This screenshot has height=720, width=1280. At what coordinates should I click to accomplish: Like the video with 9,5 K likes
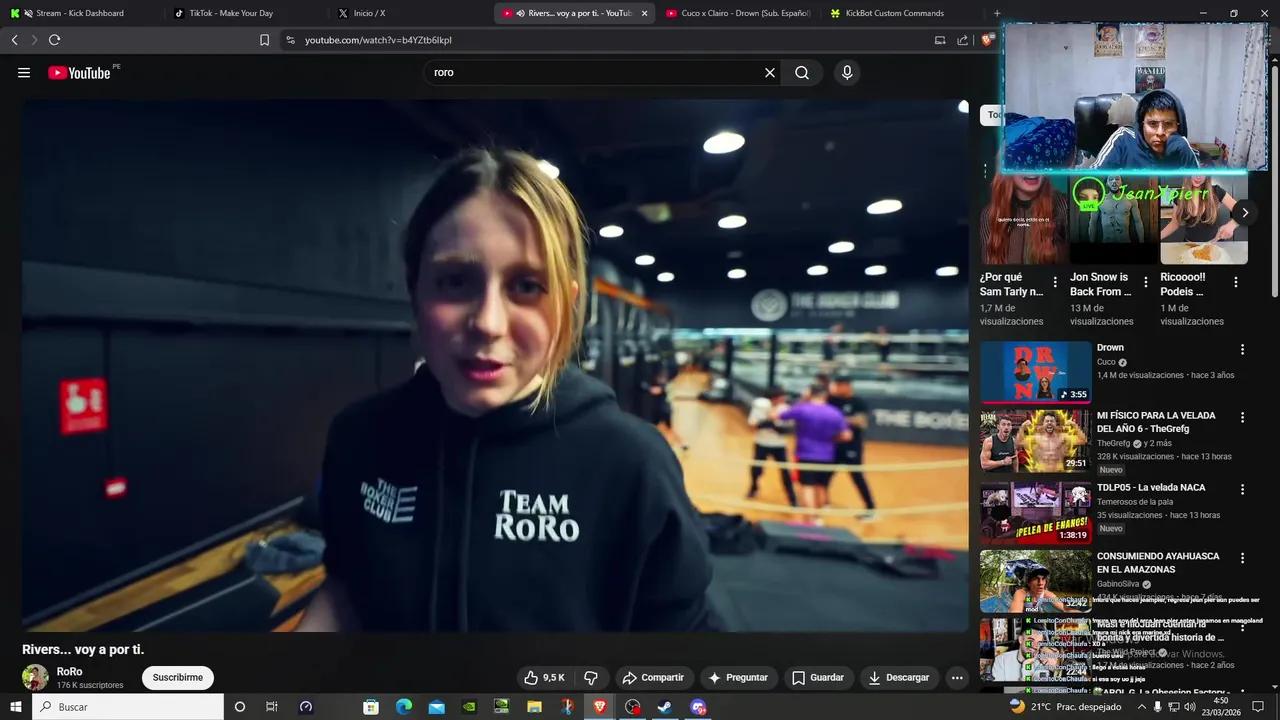point(544,678)
